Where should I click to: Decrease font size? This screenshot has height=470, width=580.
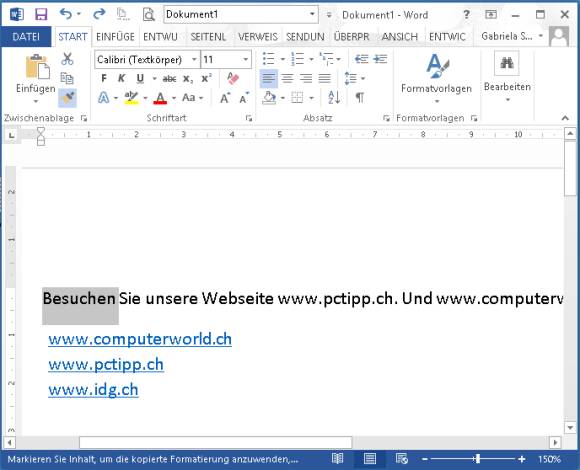click(244, 98)
